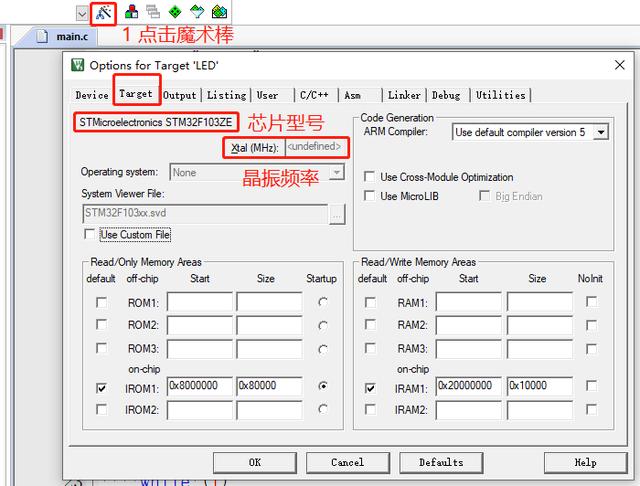Click the Cancel button
640x486 pixels.
(348, 463)
